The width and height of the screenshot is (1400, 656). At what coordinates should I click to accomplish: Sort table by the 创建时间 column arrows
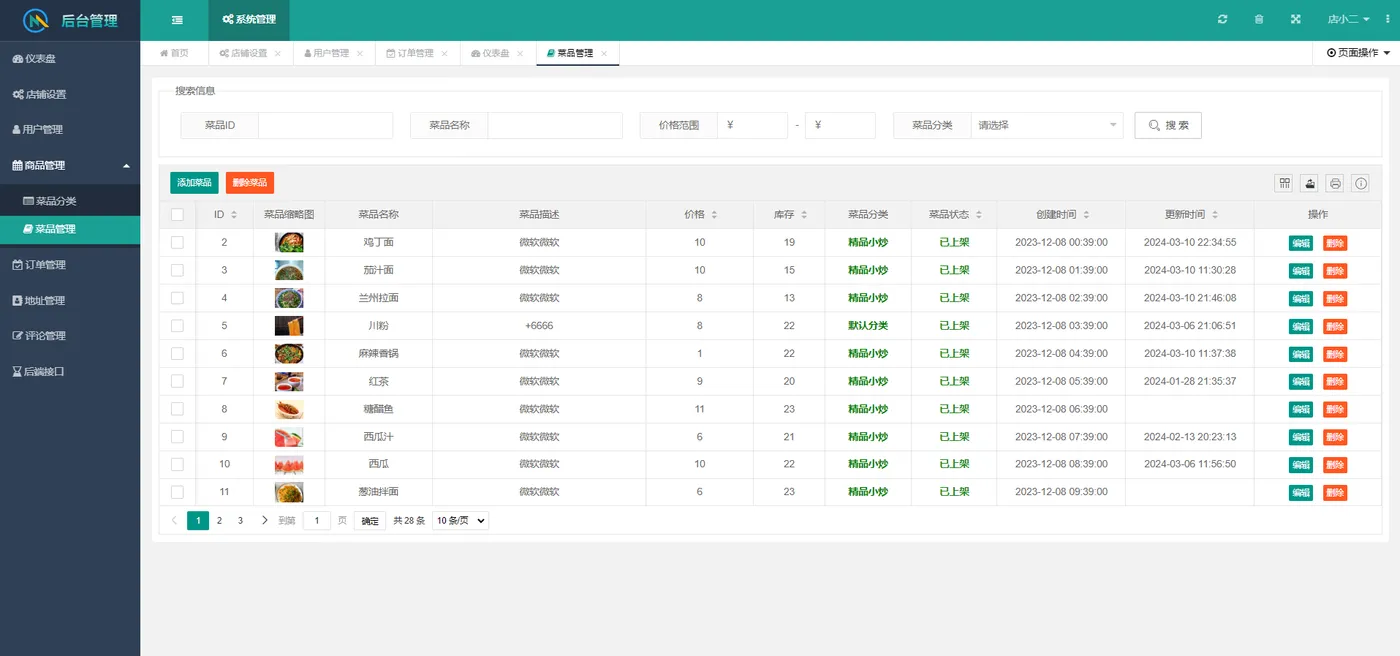tap(1086, 215)
